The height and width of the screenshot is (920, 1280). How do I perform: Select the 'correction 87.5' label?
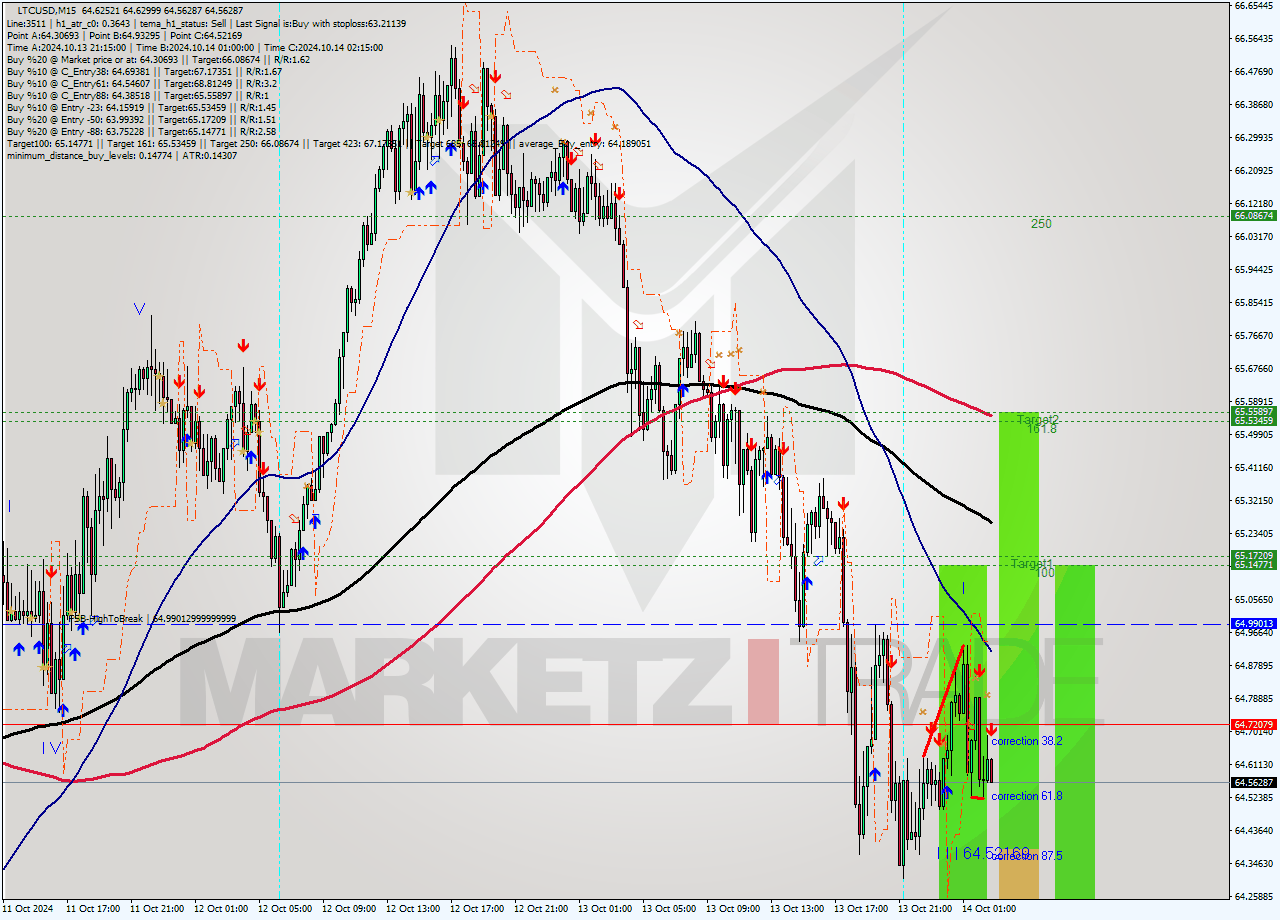coord(1026,856)
